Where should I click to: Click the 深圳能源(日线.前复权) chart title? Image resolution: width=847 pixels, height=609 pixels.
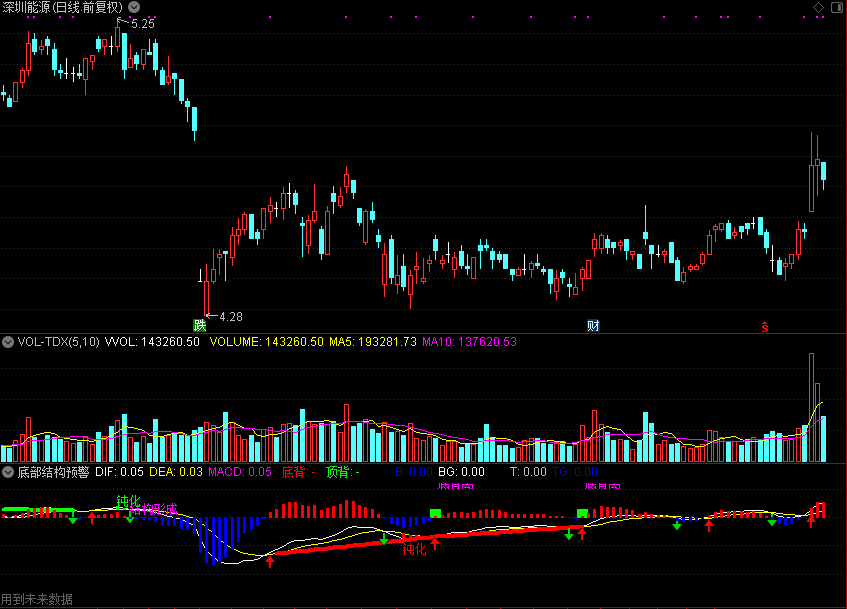63,7
